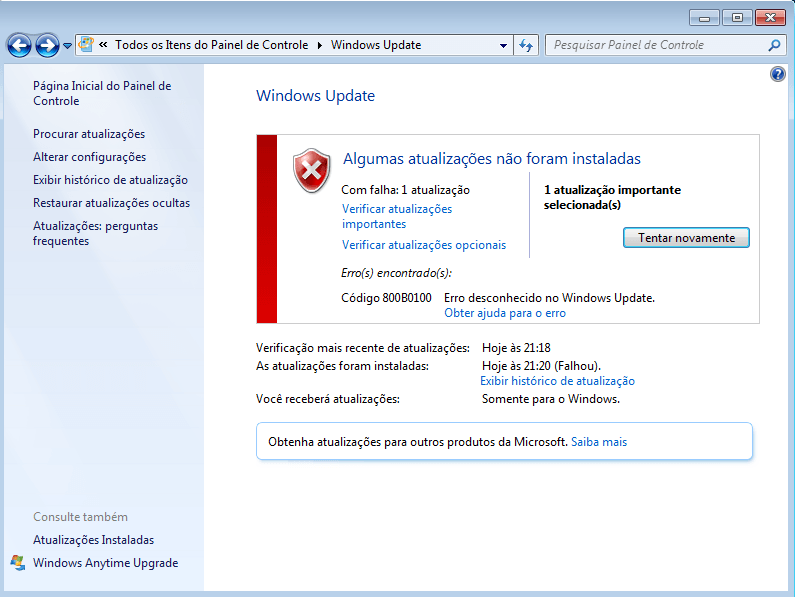Refresh the page using the refresh icon

click(526, 45)
